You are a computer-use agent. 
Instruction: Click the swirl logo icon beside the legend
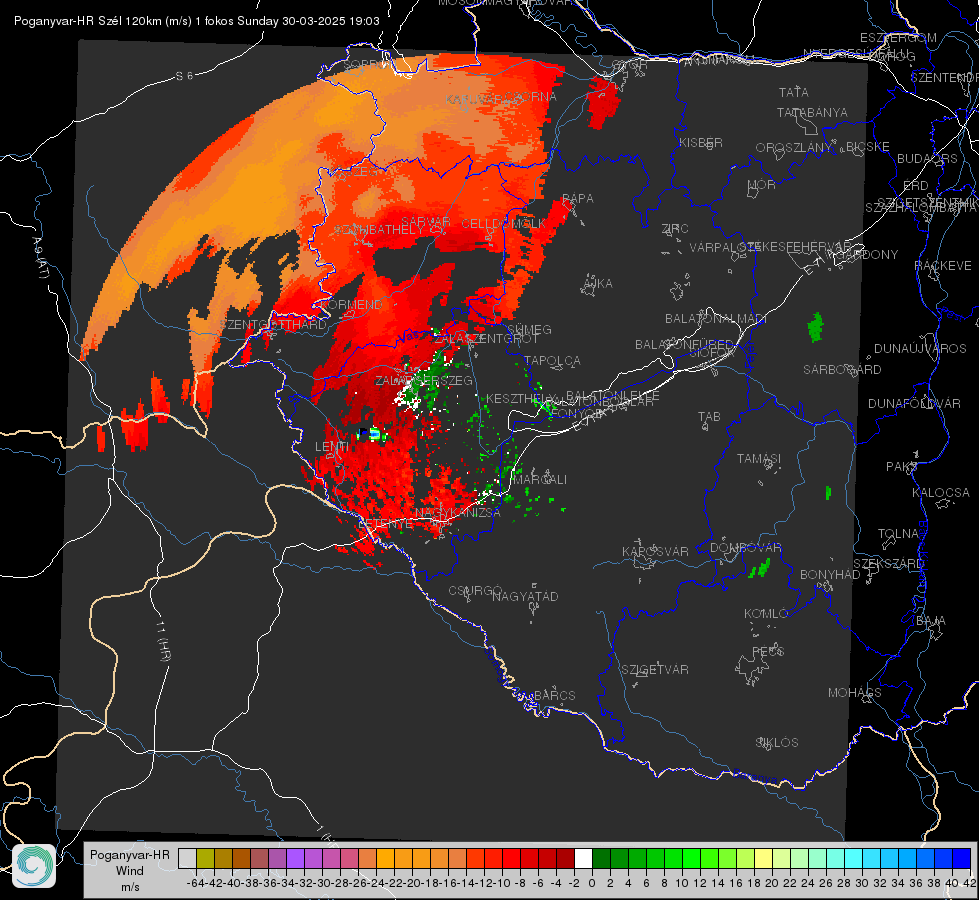[x=34, y=866]
